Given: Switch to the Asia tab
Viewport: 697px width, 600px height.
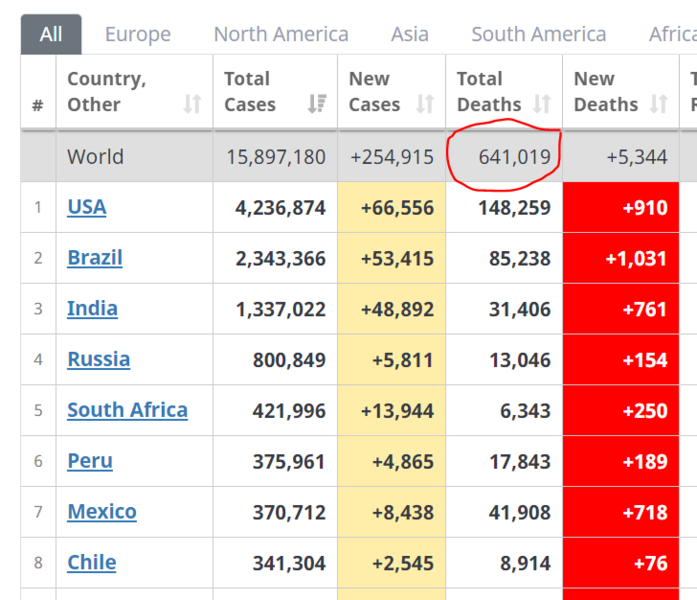Looking at the screenshot, I should click(410, 34).
